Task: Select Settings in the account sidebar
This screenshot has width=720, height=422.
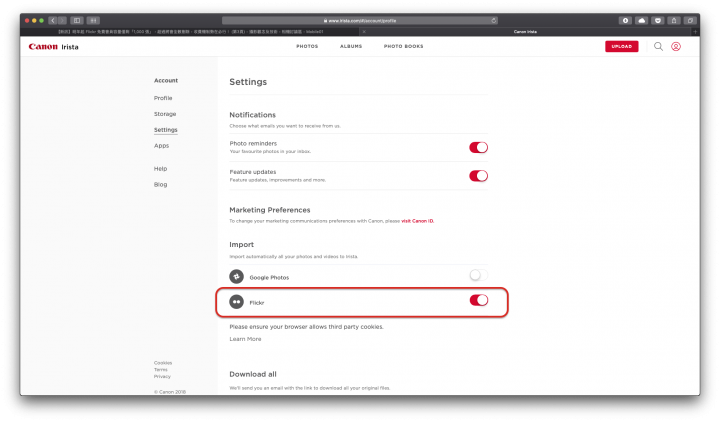Action: (x=166, y=130)
